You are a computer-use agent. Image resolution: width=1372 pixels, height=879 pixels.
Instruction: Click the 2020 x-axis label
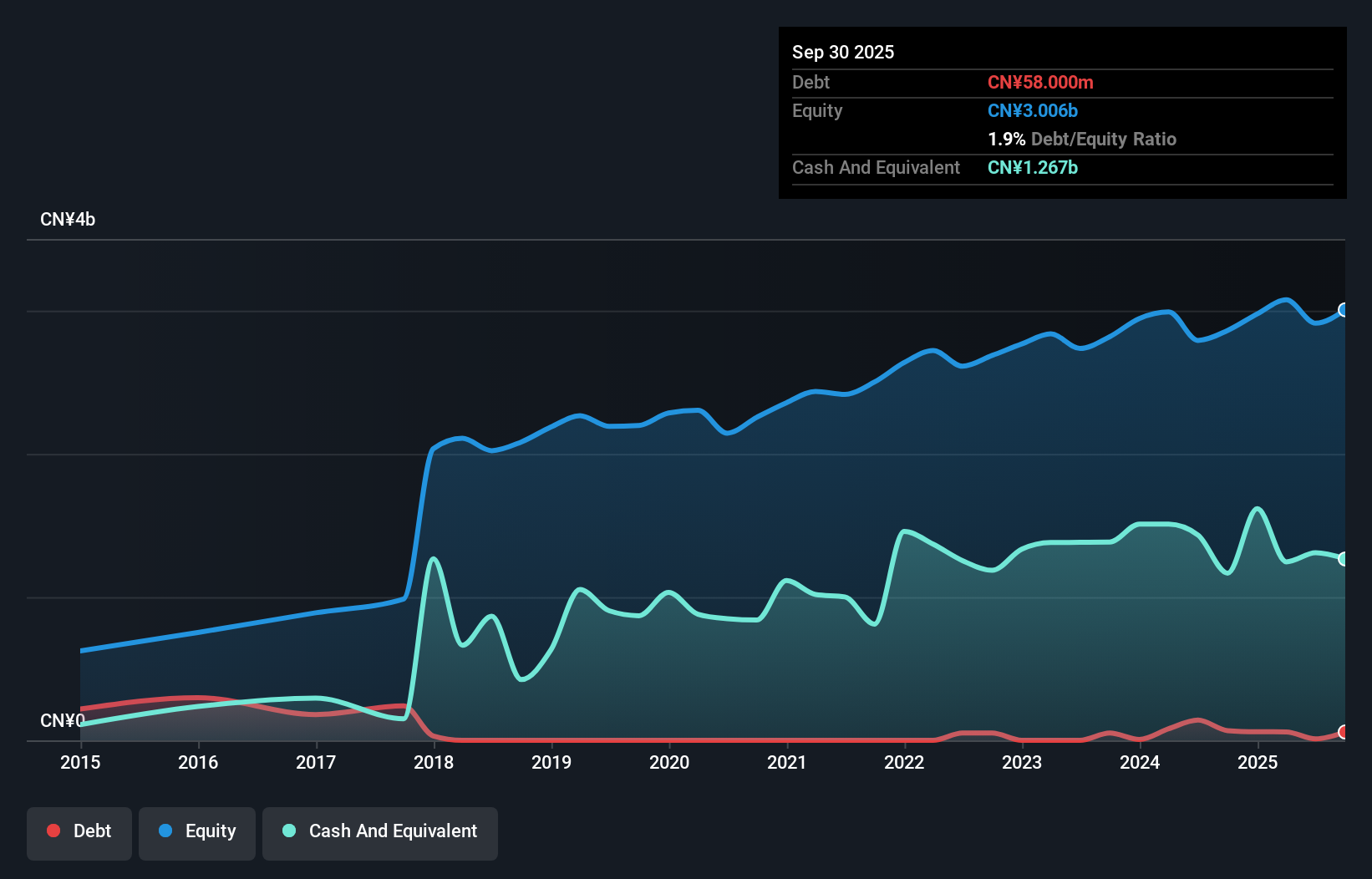669,762
